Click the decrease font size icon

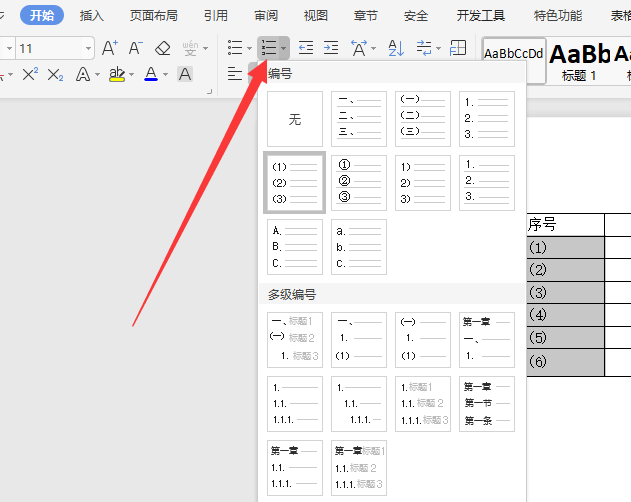pos(136,48)
